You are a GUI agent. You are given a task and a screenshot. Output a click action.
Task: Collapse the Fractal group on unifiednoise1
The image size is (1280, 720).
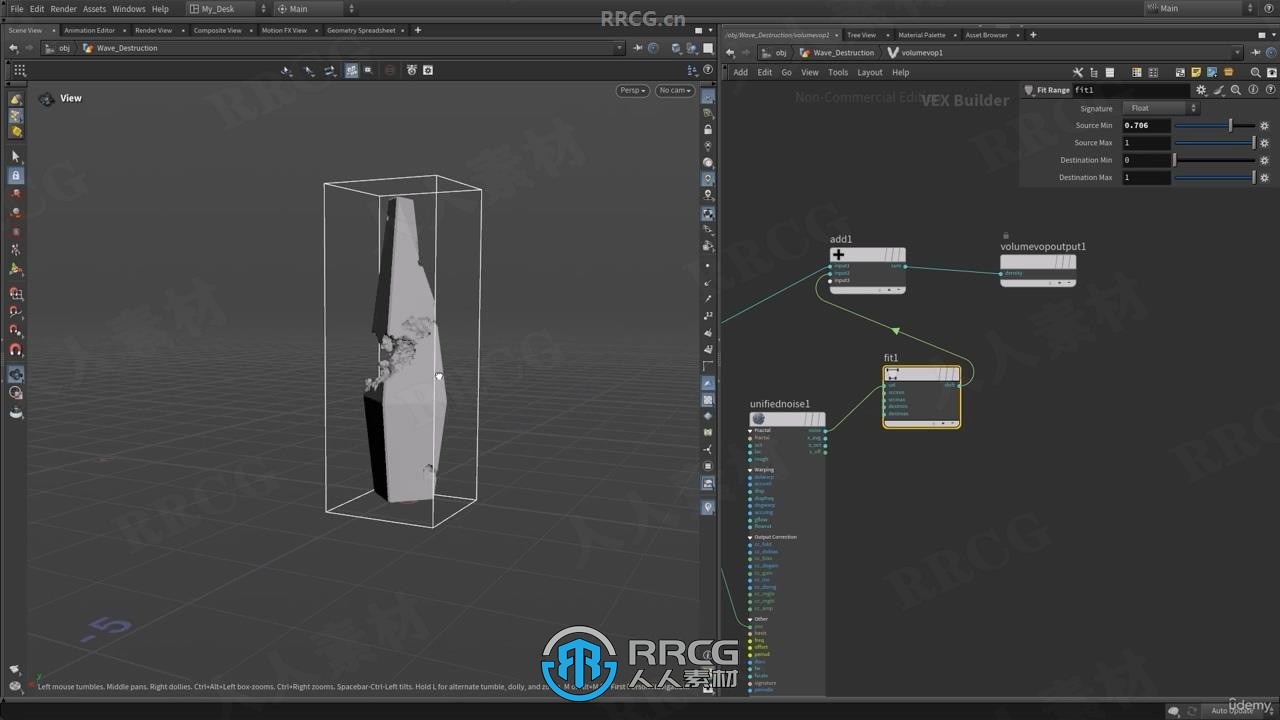[x=751, y=430]
